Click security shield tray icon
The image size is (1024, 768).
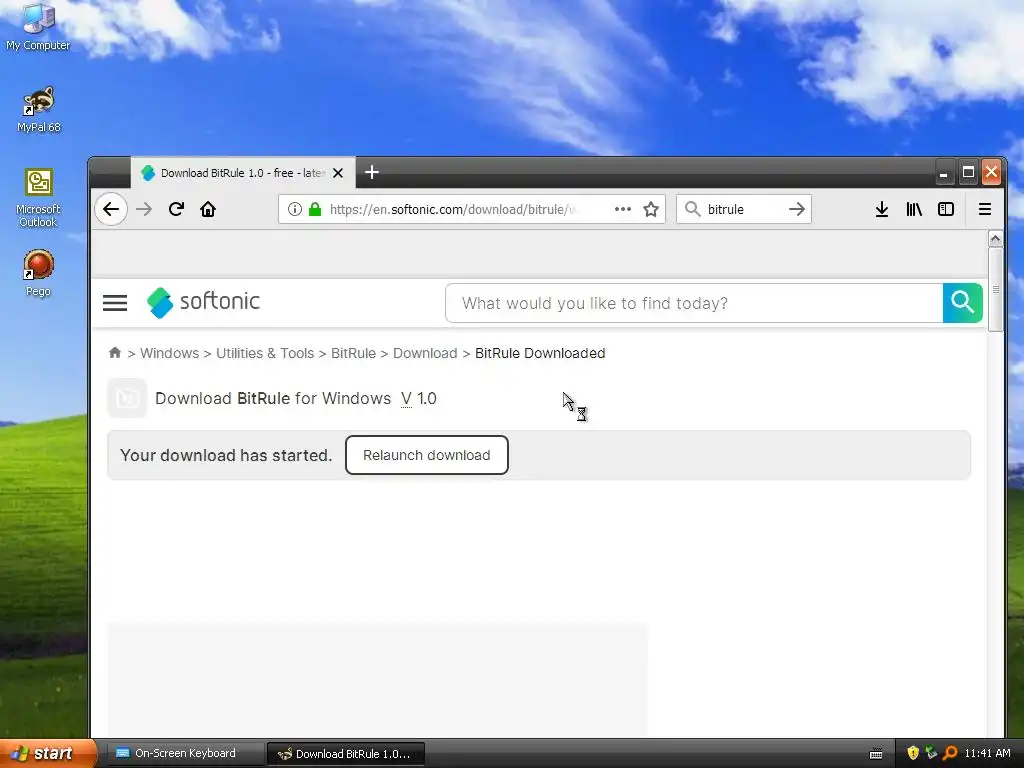(x=913, y=753)
